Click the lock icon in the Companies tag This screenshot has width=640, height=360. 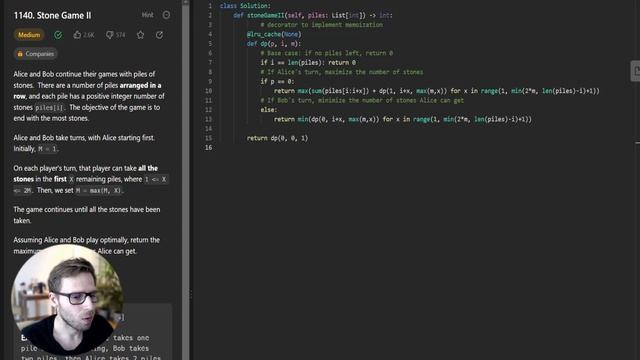pyautogui.click(x=20, y=54)
